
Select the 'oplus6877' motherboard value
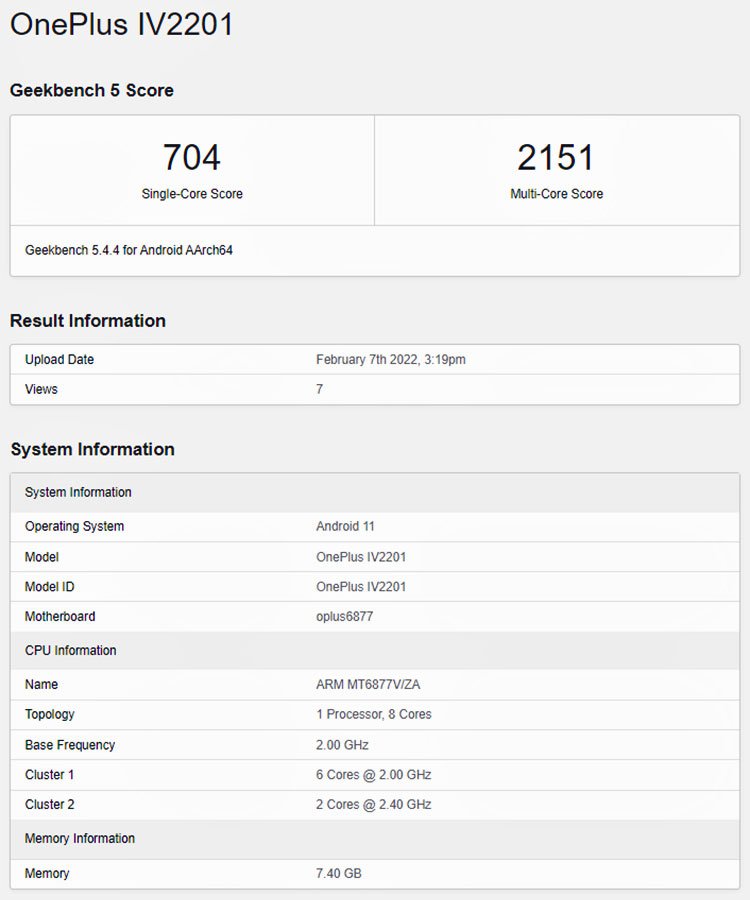pos(344,616)
